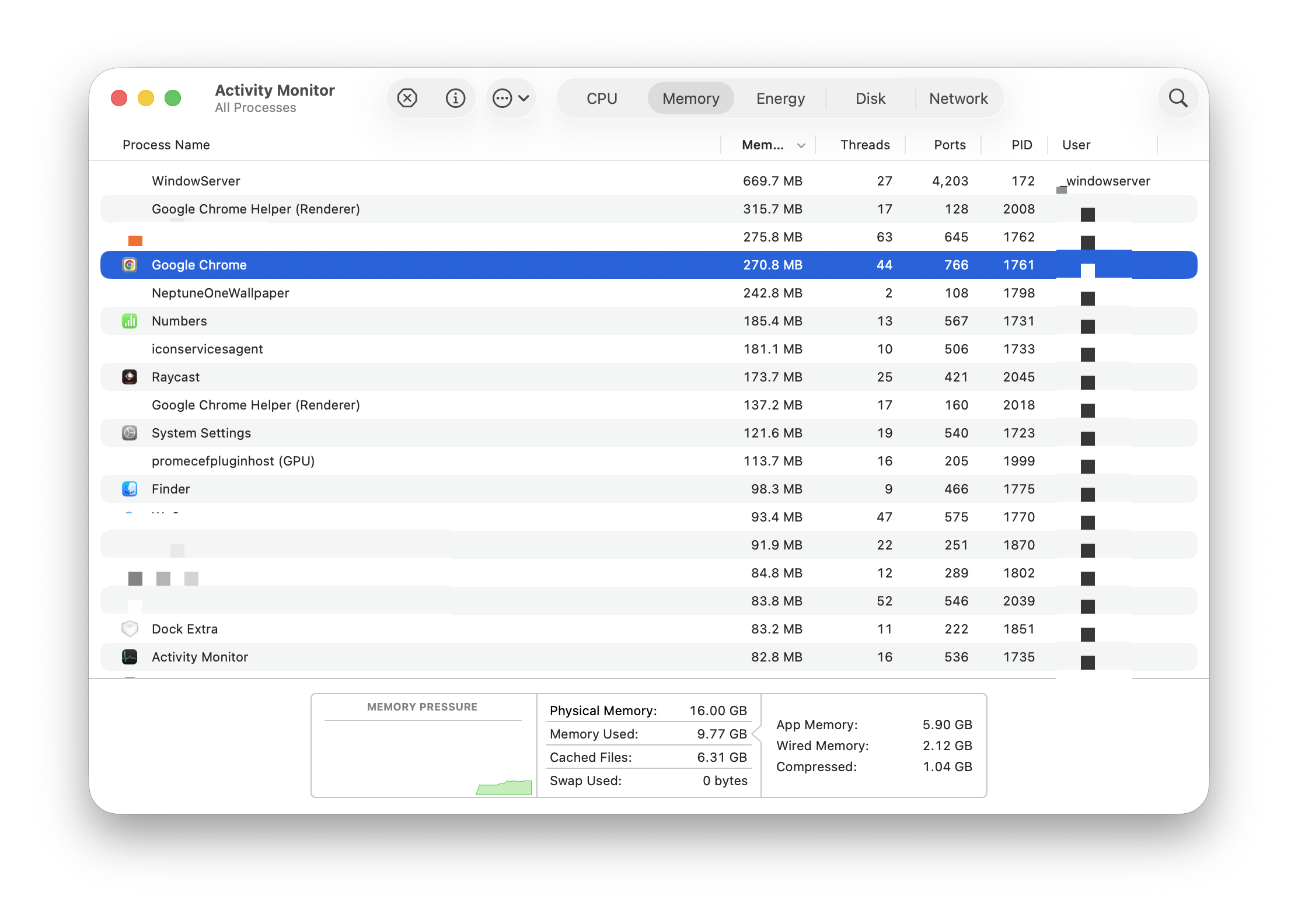Click the green zoom window button
The width and height of the screenshot is (1298, 924).
173,98
